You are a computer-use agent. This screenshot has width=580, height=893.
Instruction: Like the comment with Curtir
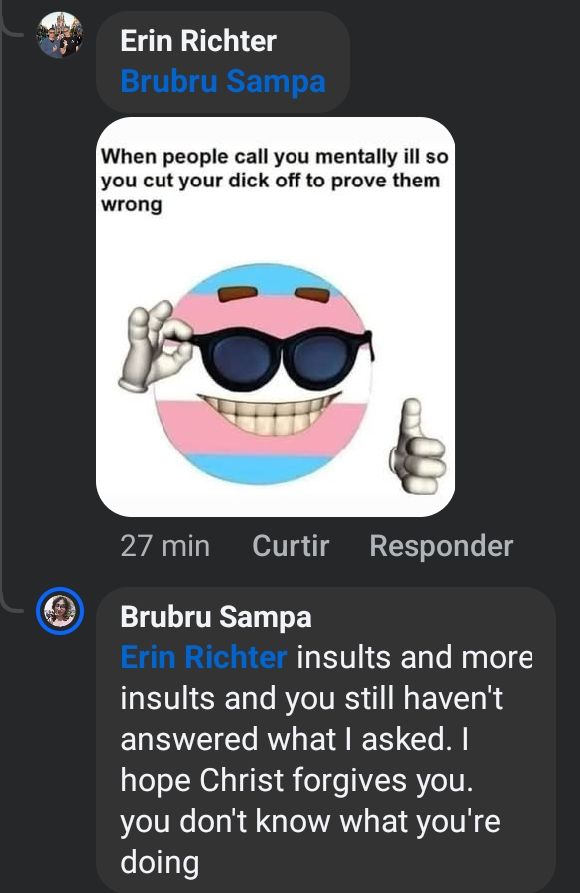pyautogui.click(x=291, y=546)
